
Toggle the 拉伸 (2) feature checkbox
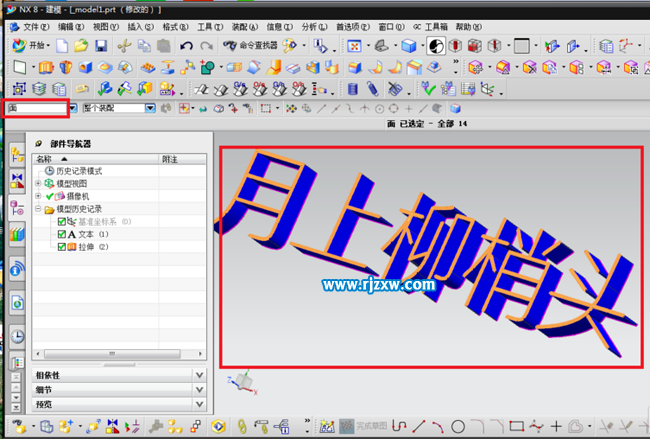coord(61,247)
